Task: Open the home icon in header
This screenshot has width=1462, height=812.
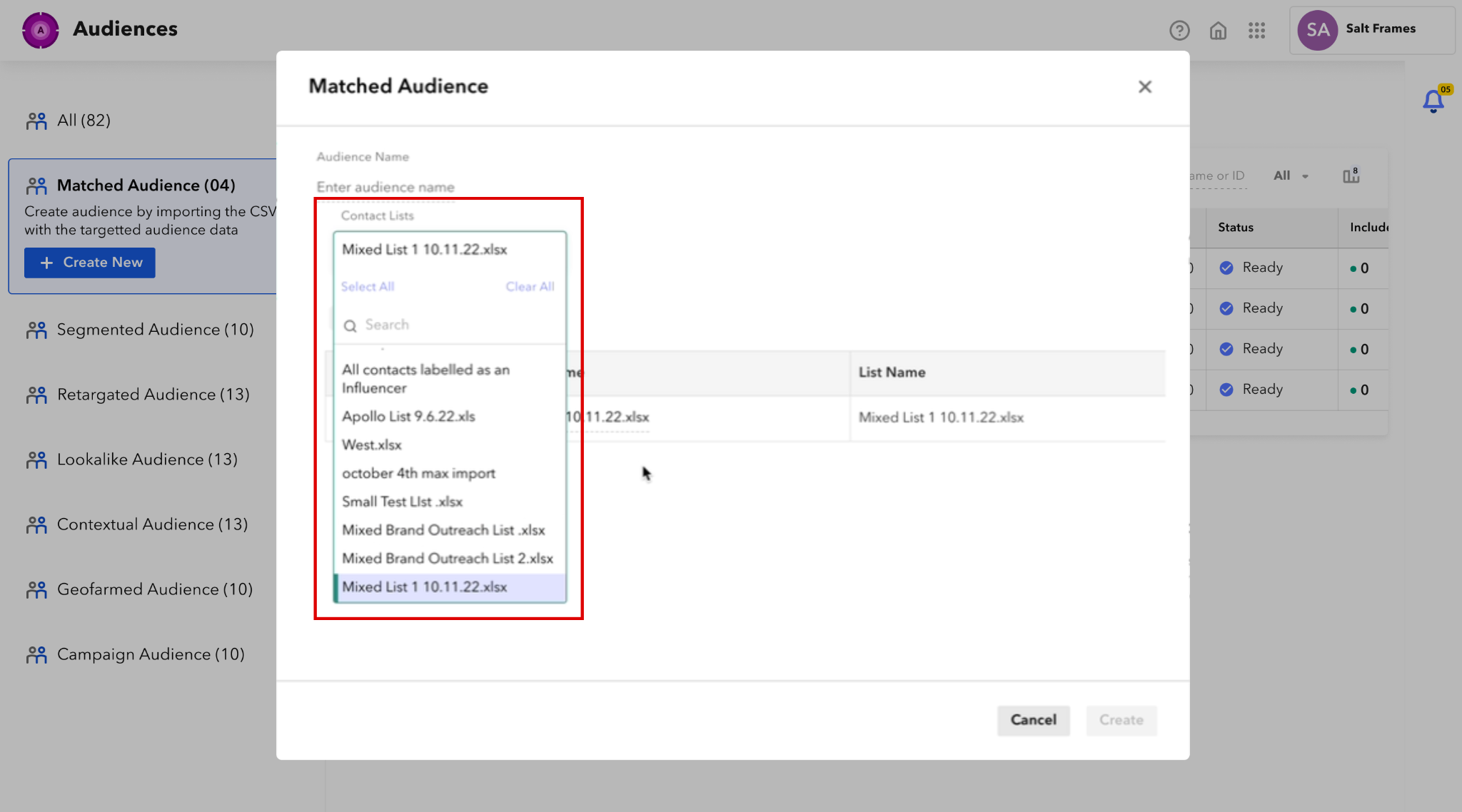Action: pos(1218,31)
